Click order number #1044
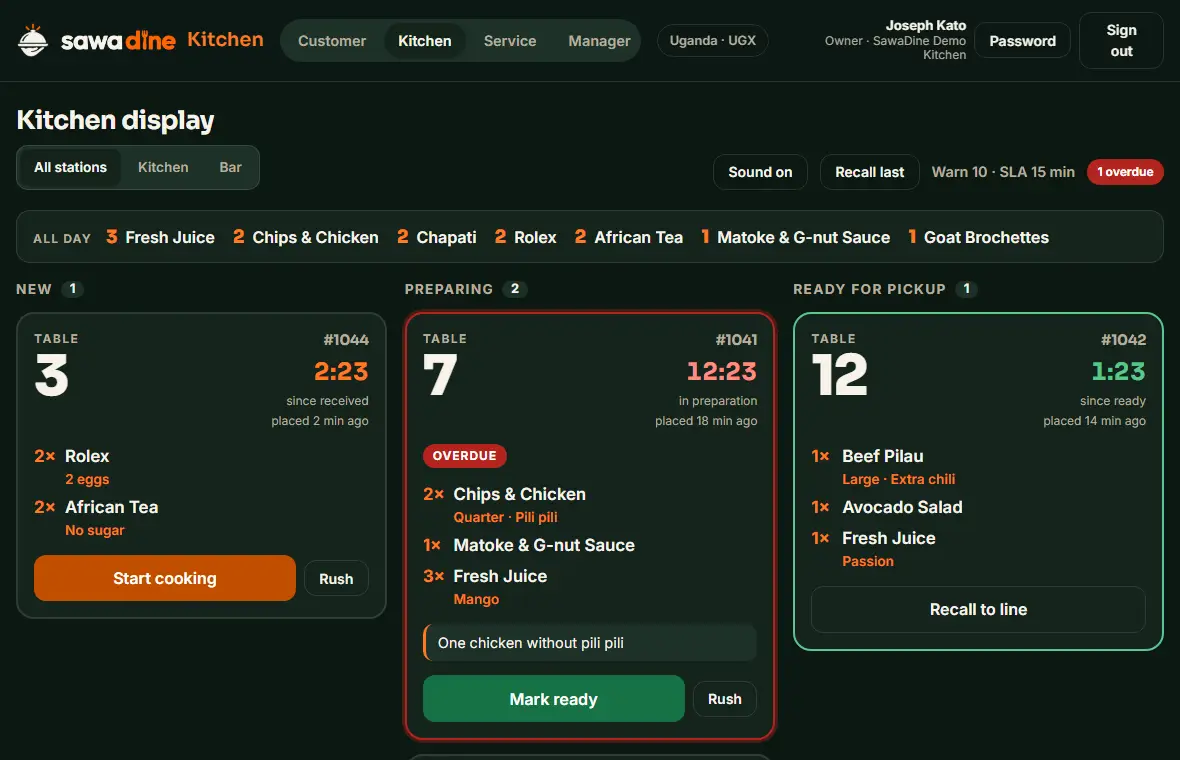This screenshot has height=760, width=1180. point(346,340)
